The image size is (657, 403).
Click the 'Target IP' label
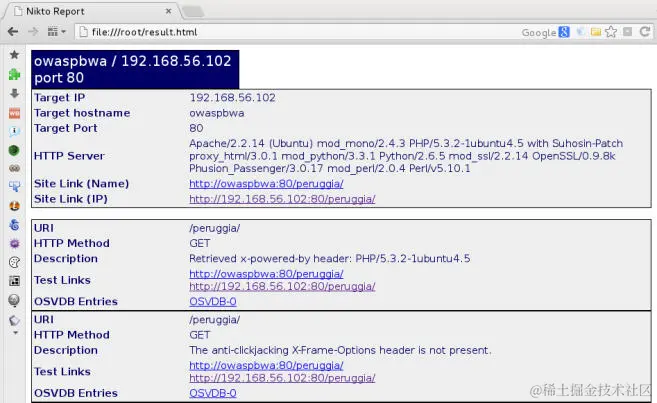coord(59,98)
